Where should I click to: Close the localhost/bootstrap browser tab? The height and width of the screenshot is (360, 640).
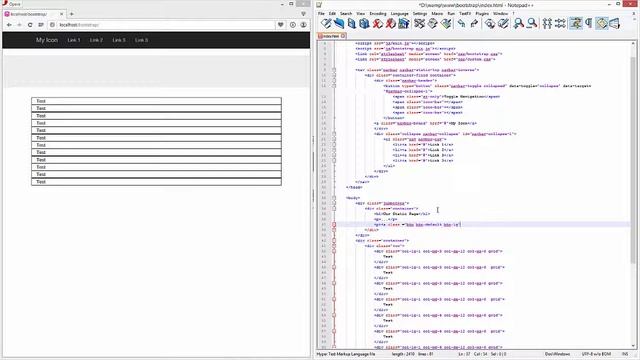tap(62, 14)
